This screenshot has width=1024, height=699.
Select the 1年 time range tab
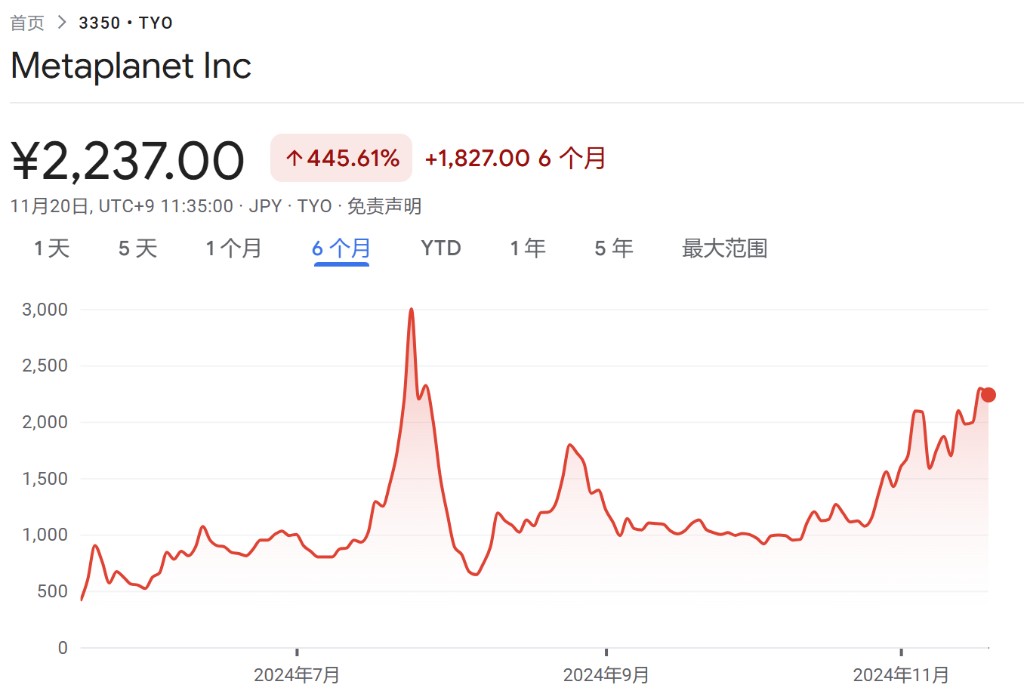(528, 248)
